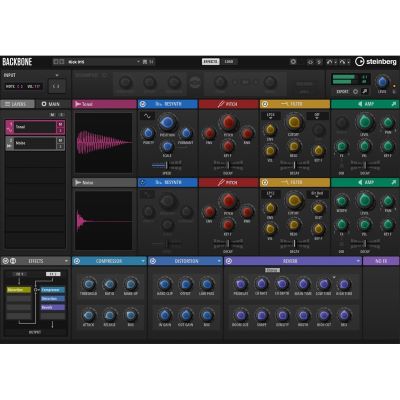400x400 pixels.
Task: Mute the Tonal layer
Action: [x=60, y=124]
